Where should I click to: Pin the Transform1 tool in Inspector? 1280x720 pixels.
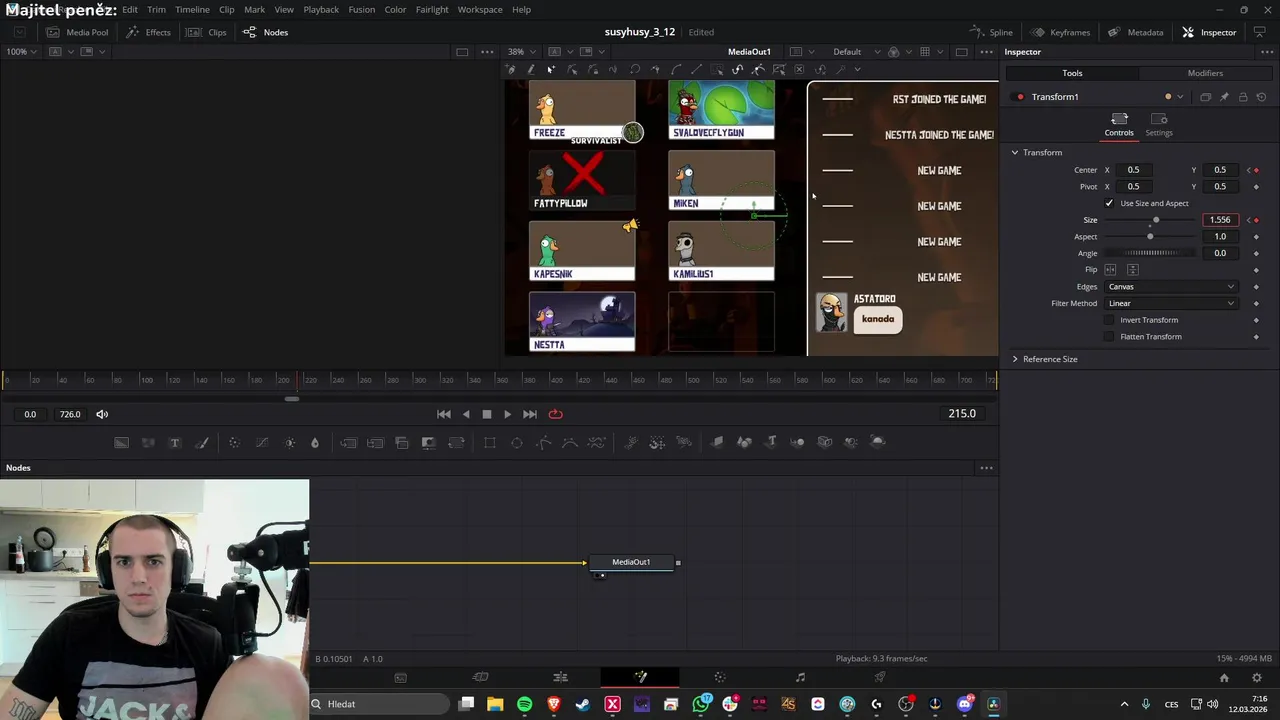1224,97
